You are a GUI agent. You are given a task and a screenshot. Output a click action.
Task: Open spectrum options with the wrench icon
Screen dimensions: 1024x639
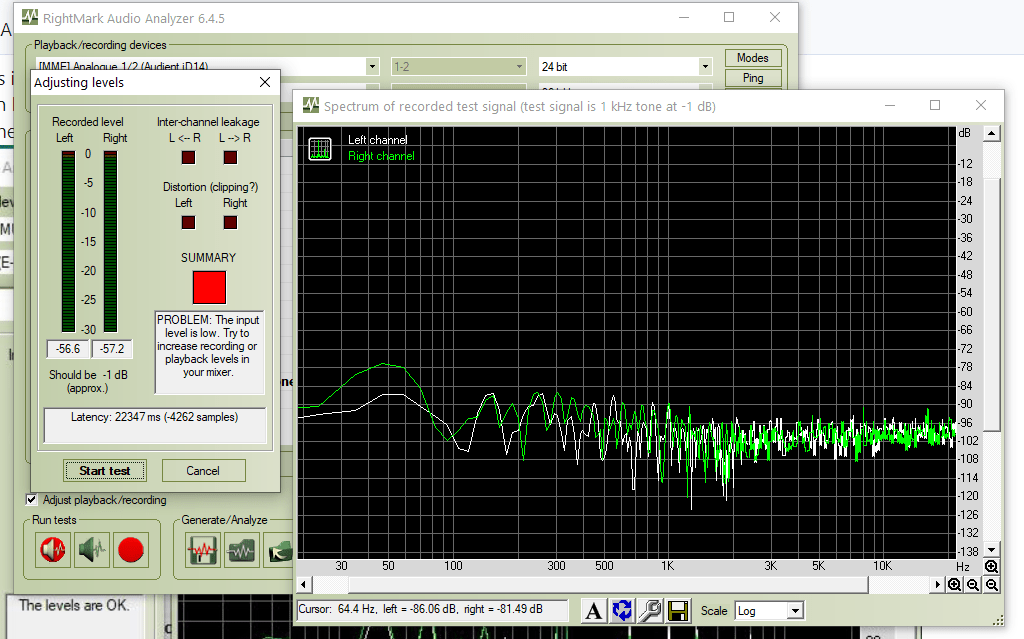tap(650, 611)
